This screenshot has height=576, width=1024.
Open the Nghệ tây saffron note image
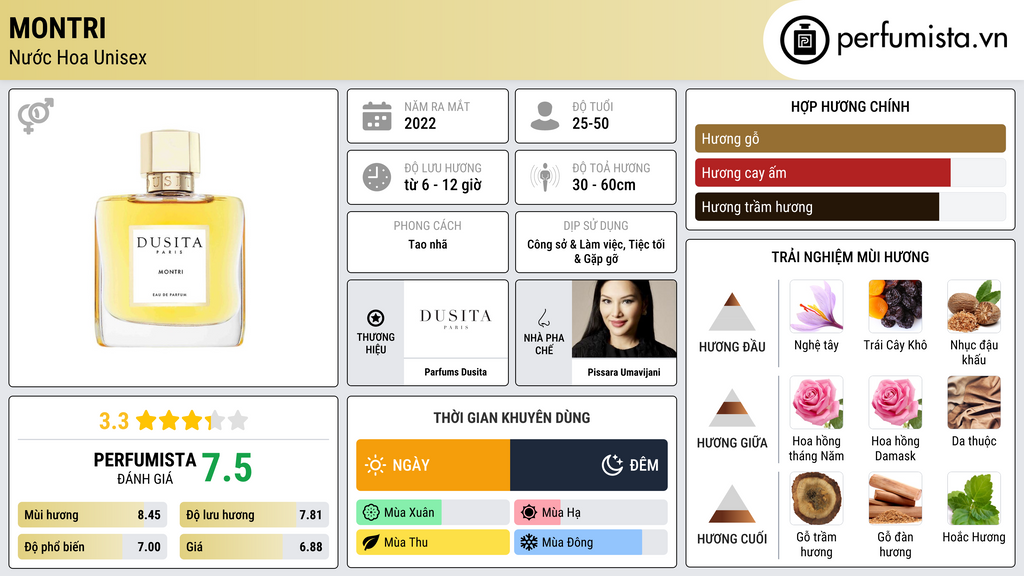tap(816, 307)
